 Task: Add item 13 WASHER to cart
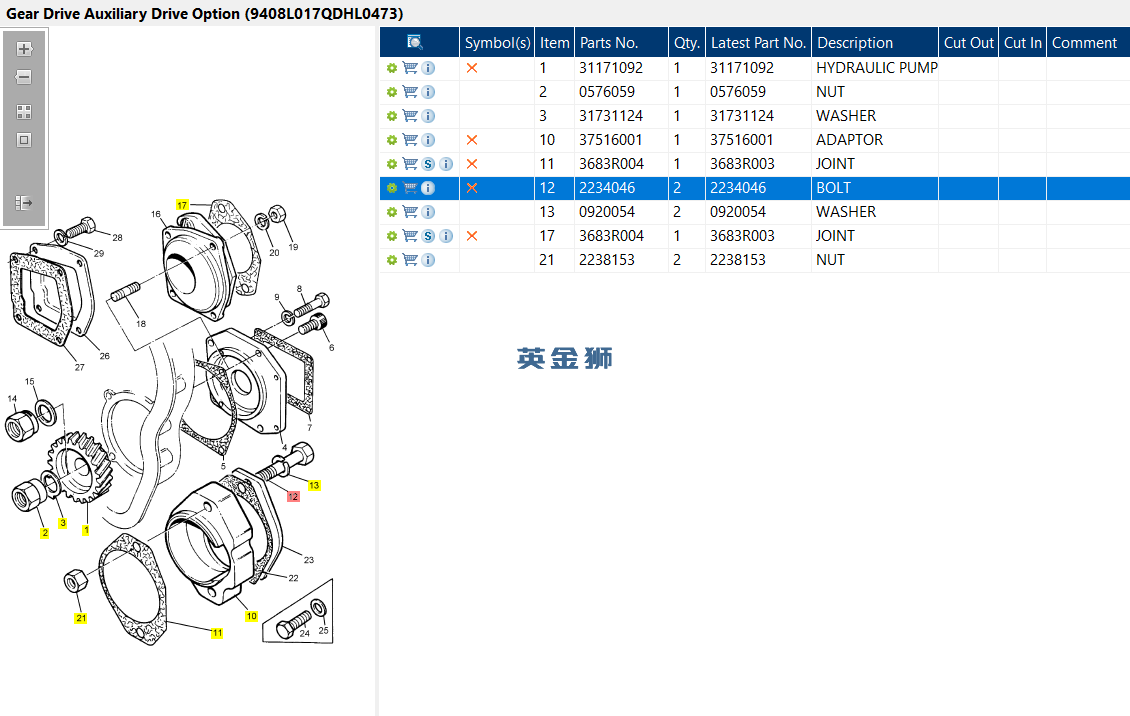point(410,212)
